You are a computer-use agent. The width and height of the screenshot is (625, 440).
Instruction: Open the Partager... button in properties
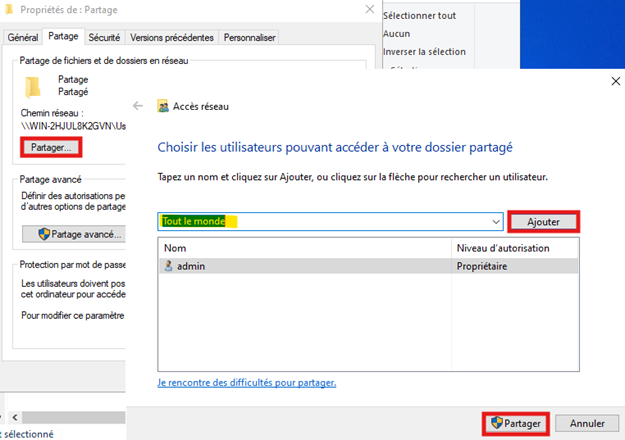(50, 147)
